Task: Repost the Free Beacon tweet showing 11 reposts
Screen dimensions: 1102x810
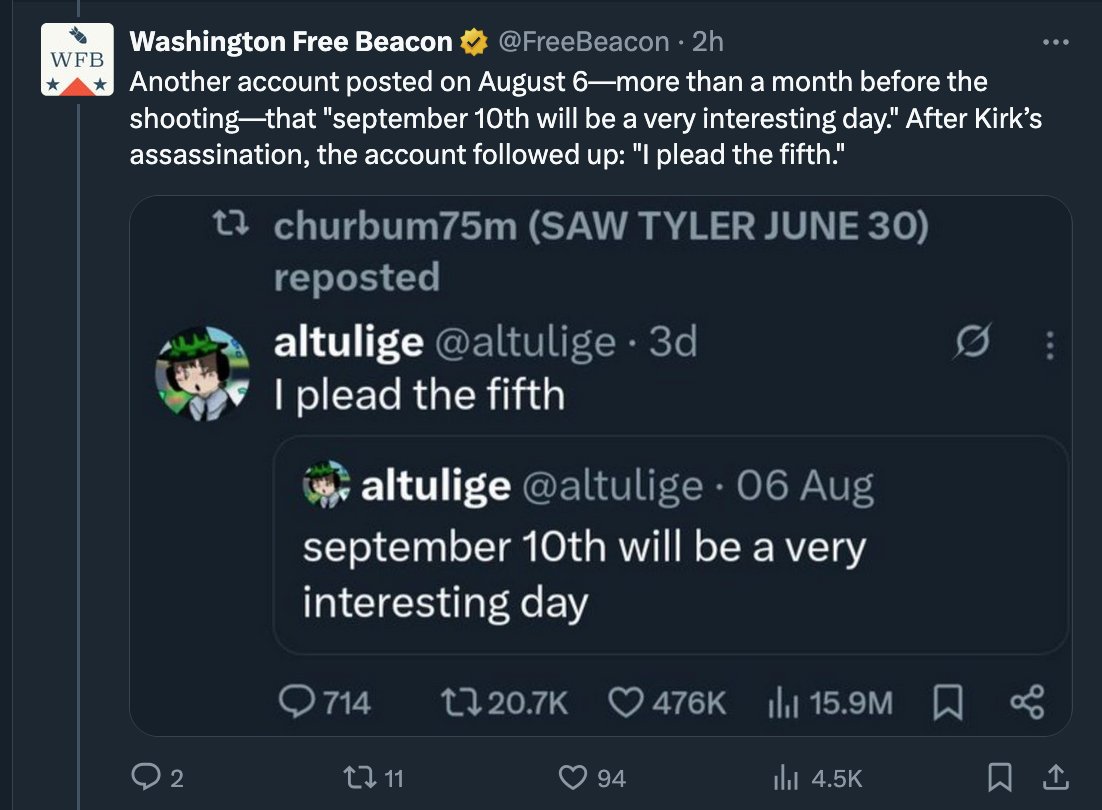Action: pos(359,777)
